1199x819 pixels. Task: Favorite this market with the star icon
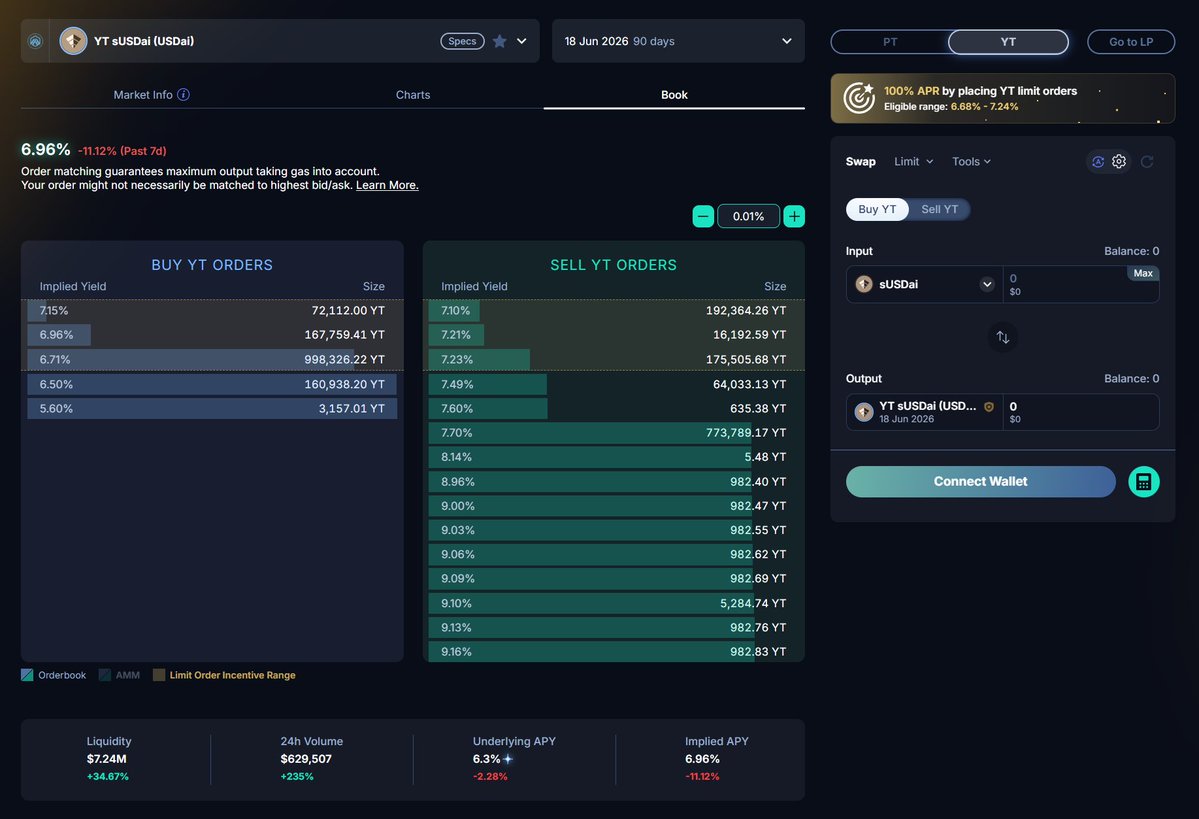499,41
